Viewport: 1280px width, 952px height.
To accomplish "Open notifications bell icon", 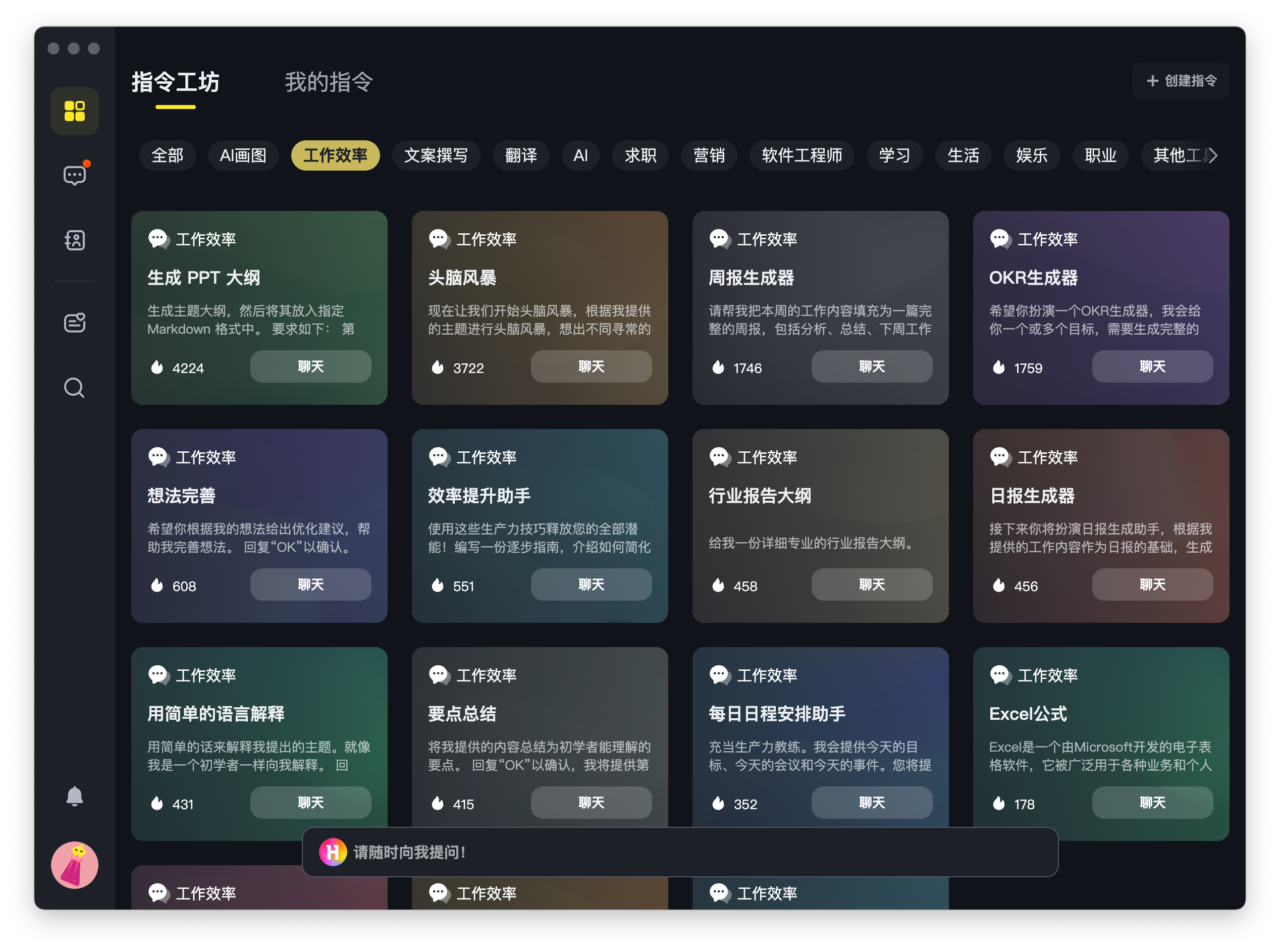I will point(74,796).
